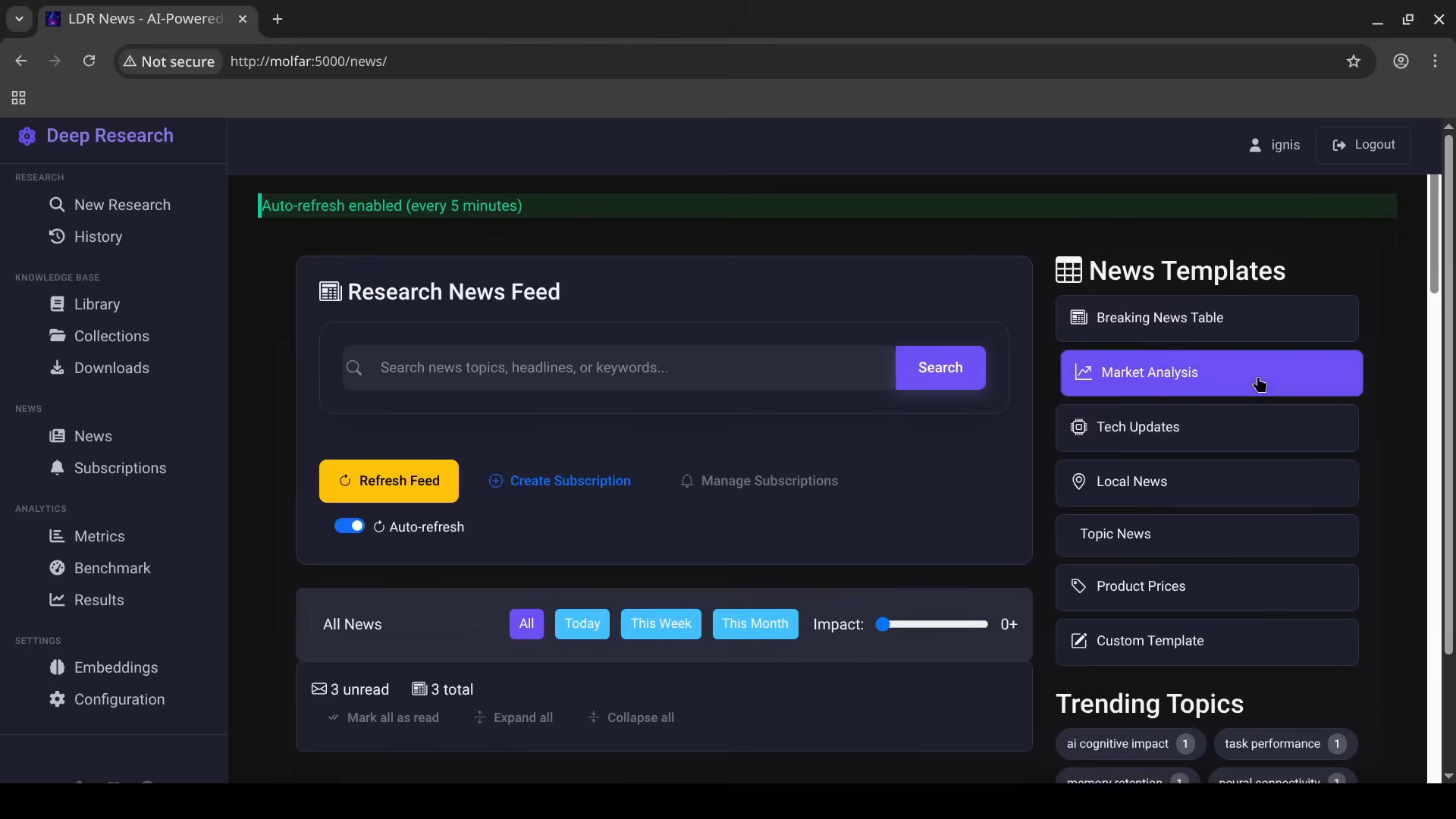Click Create Subscription link
This screenshot has width=1456, height=819.
point(560,481)
